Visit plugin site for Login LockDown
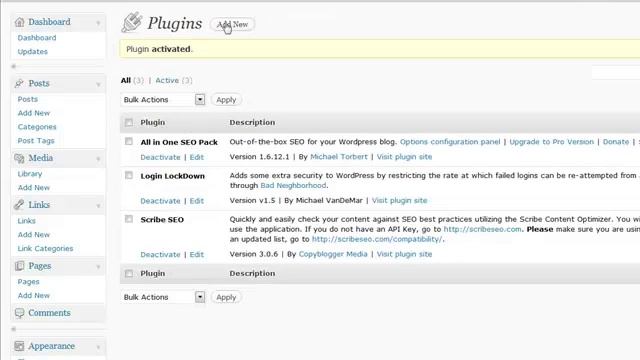The height and width of the screenshot is (360, 640). pyautogui.click(x=399, y=200)
